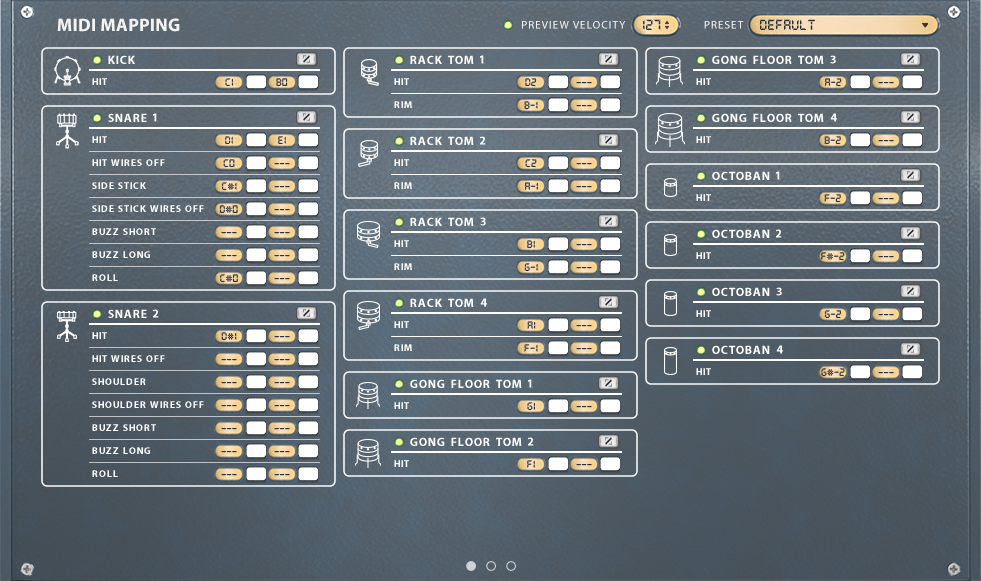Click the Gong Floor Tom 3 icon
Viewport: 981px width, 581px height.
tap(670, 70)
